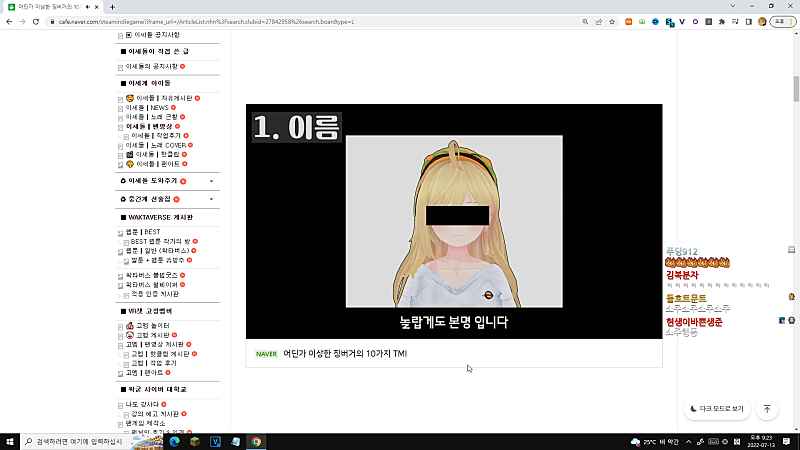The width and height of the screenshot is (800, 450).
Task: Click the 징버거 TMI preview image
Action: pyautogui.click(x=454, y=221)
